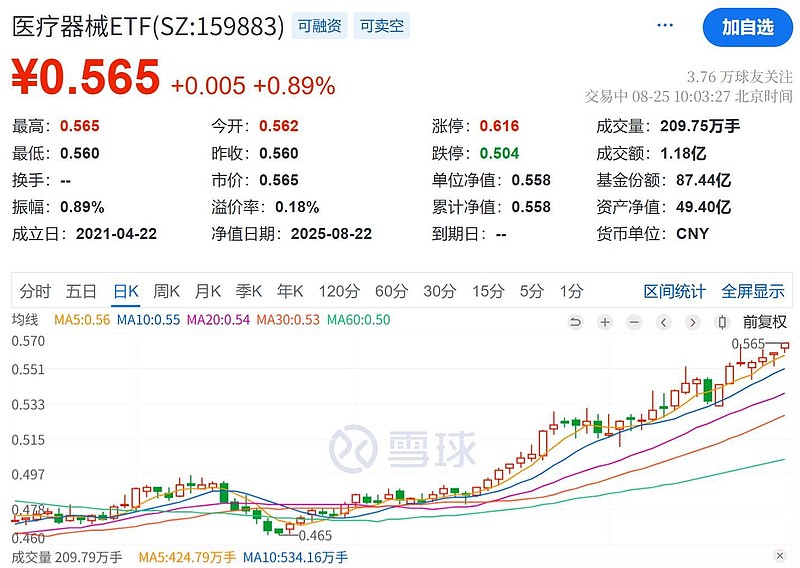Open the 前复权 adjustment dropdown
Viewport: 800px width, 568px height.
coord(764,322)
